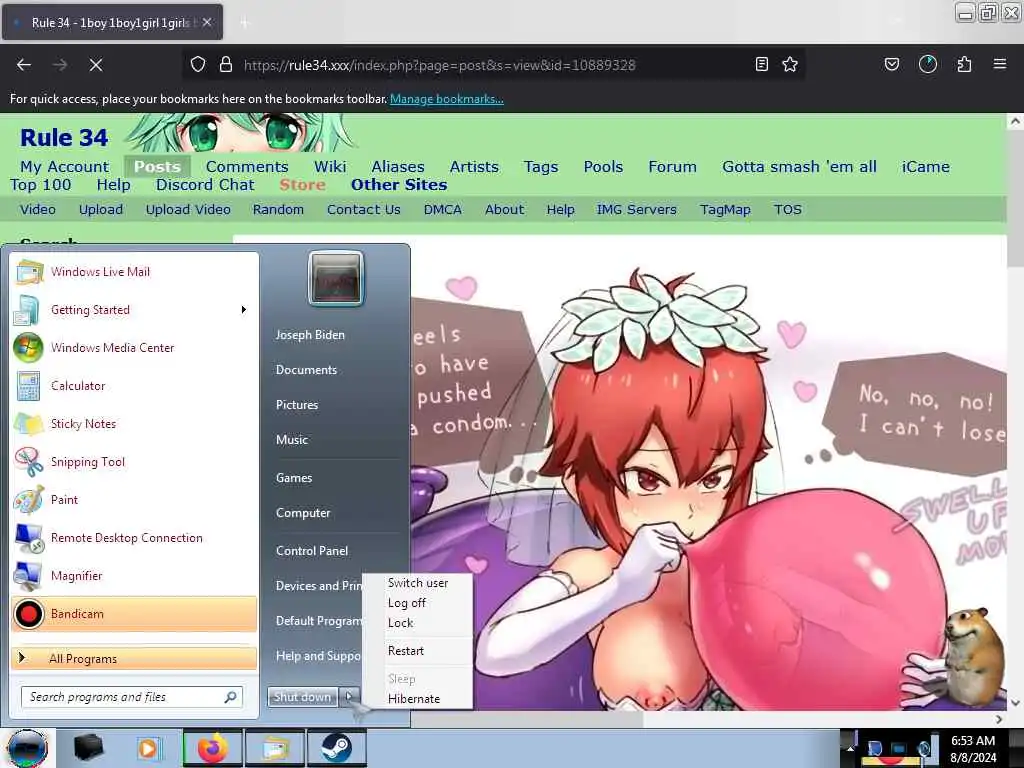1024x768 pixels.
Task: Expand Getting Started submenu arrow
Action: tap(244, 310)
